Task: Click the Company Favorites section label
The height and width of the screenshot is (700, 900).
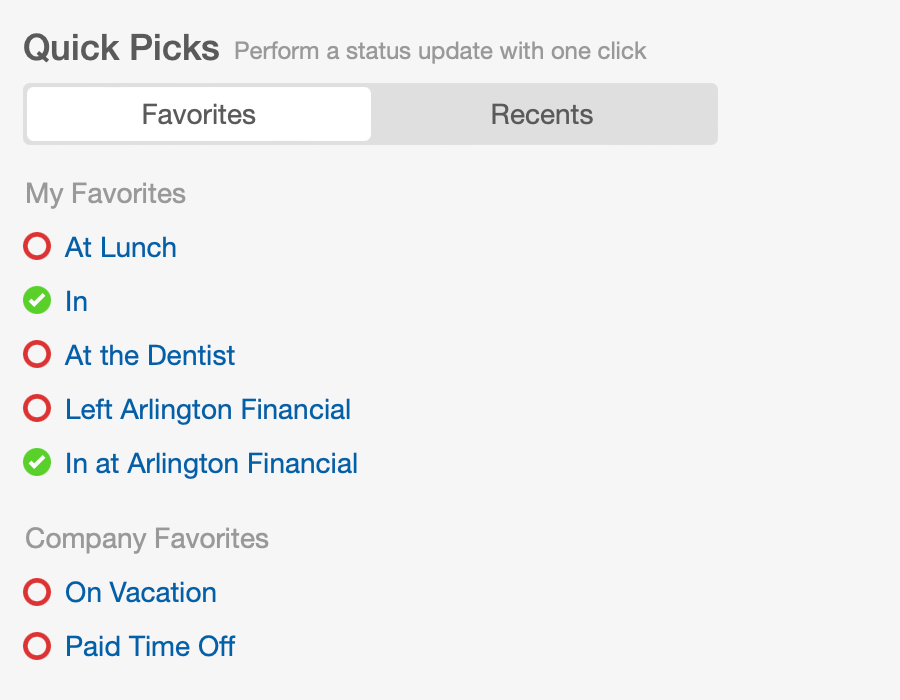Action: (x=147, y=539)
